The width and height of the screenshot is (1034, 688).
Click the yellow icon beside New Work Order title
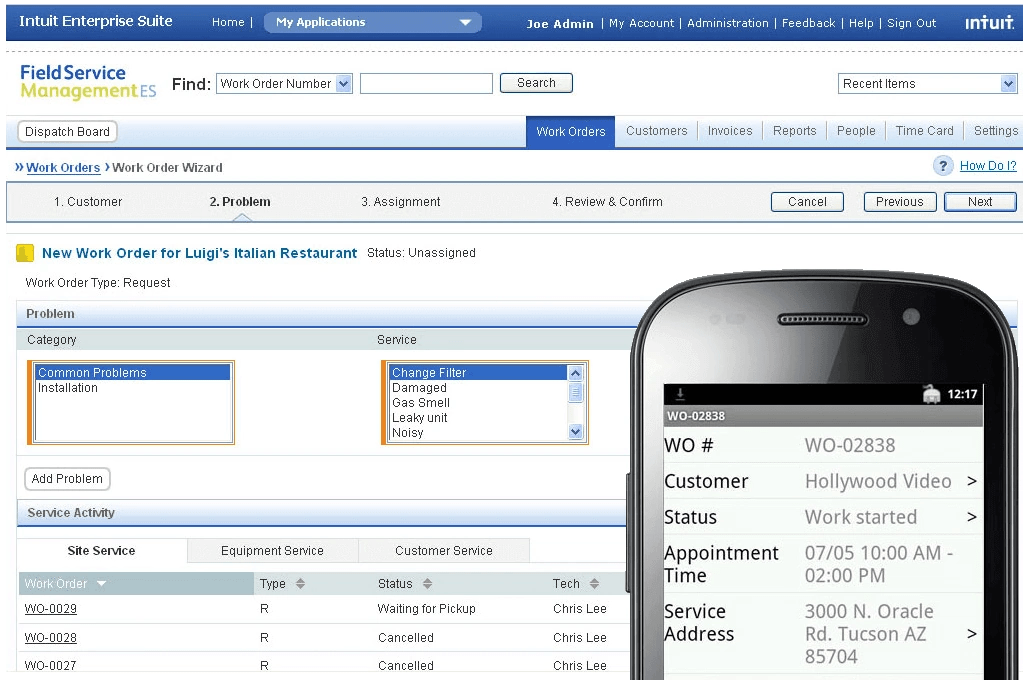click(24, 253)
